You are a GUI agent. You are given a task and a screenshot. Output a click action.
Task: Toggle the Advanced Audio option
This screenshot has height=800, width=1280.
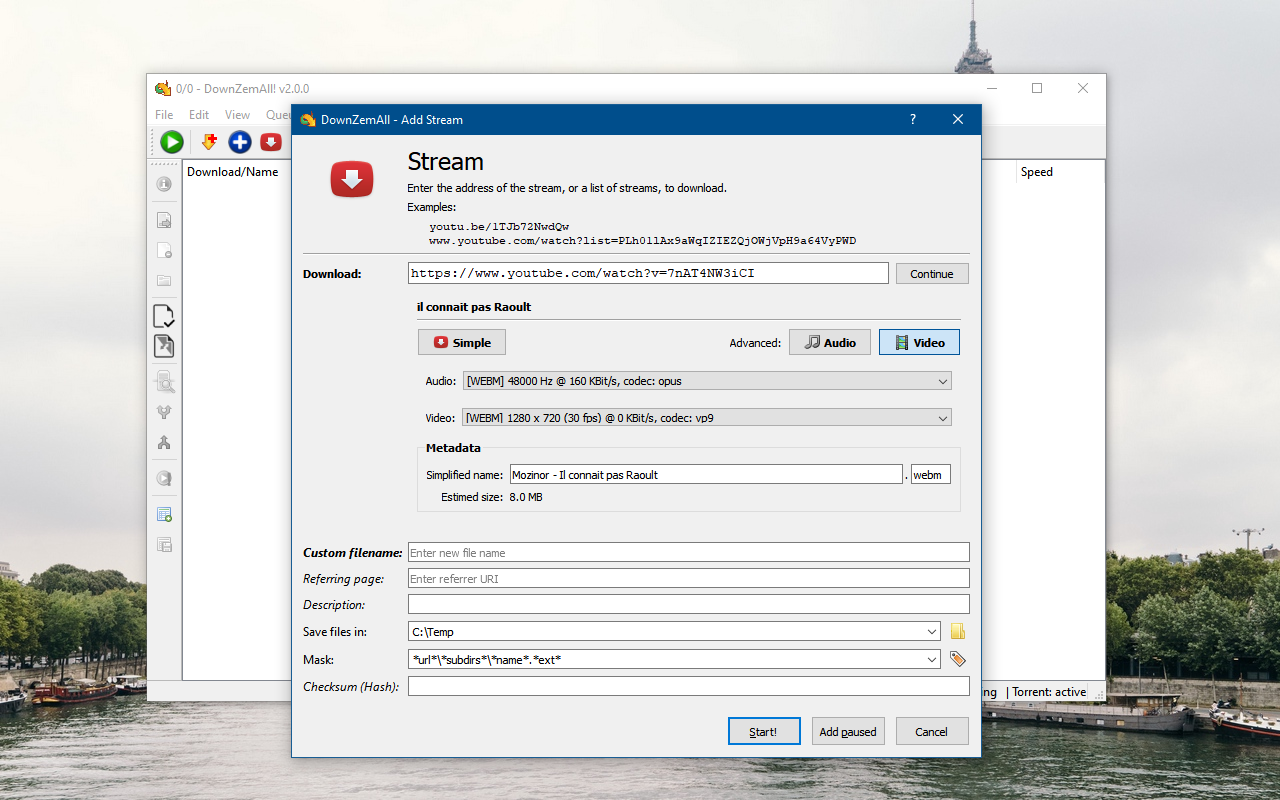coord(830,342)
